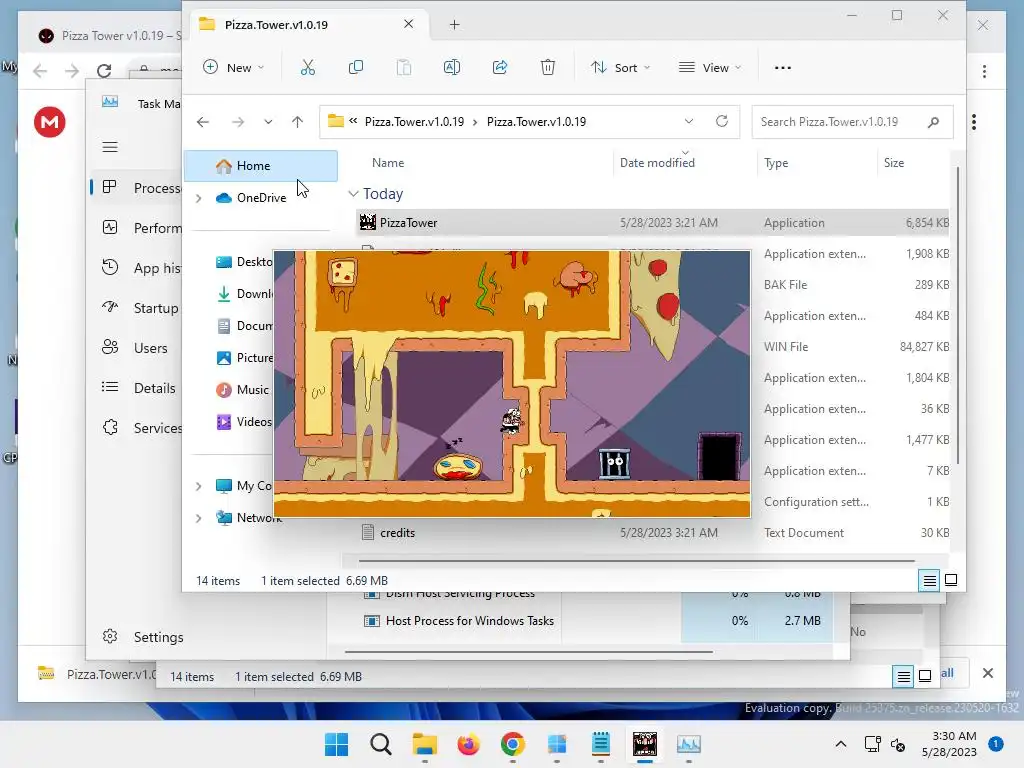Open Task Manager icon on taskbar
This screenshot has height=768, width=1024.
(688, 744)
